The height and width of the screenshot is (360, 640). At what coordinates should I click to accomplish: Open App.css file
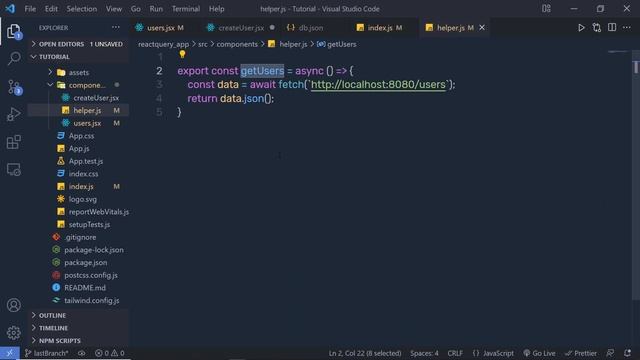(78, 136)
